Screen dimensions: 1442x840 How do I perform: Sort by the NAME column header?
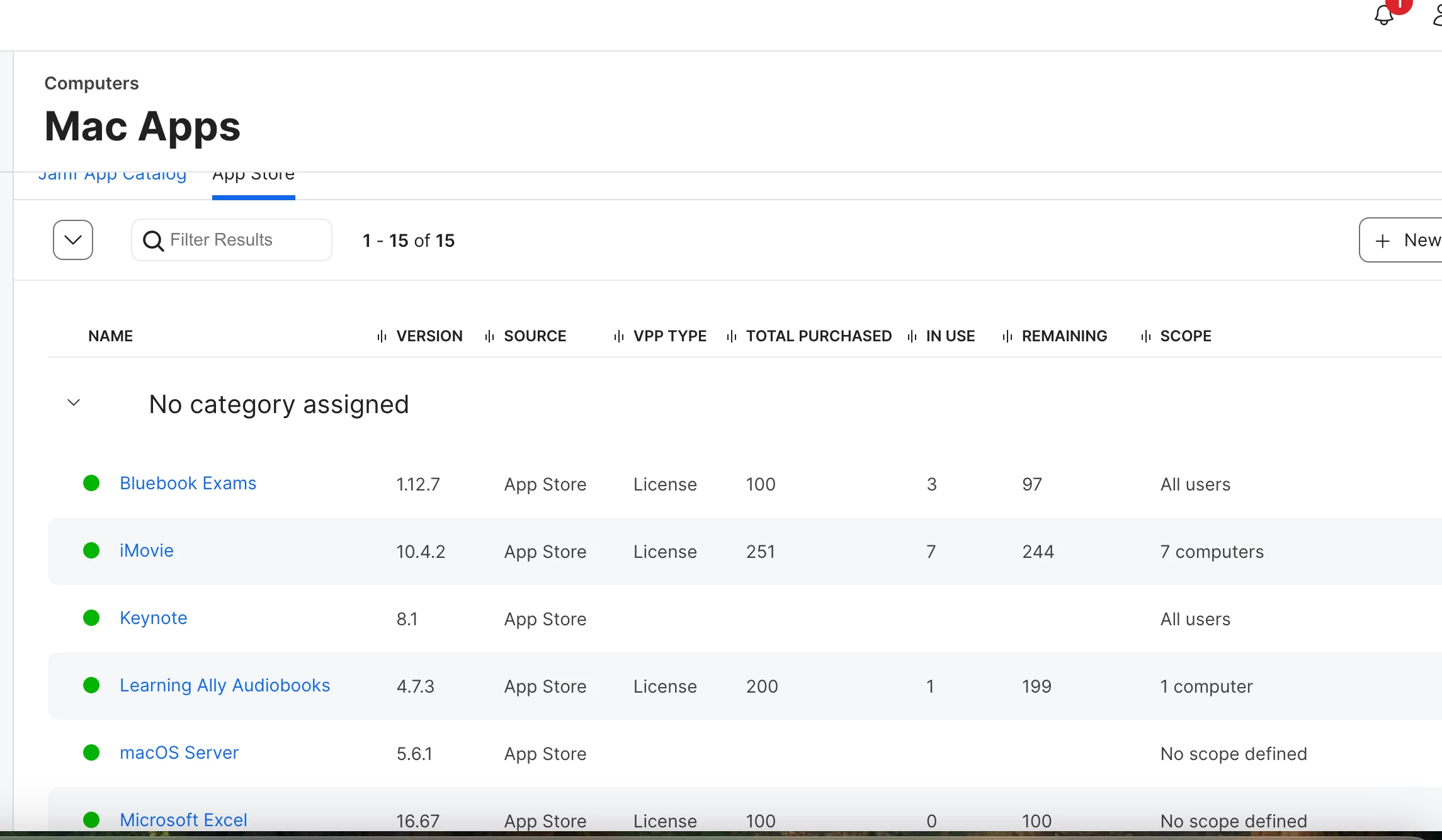(x=111, y=336)
